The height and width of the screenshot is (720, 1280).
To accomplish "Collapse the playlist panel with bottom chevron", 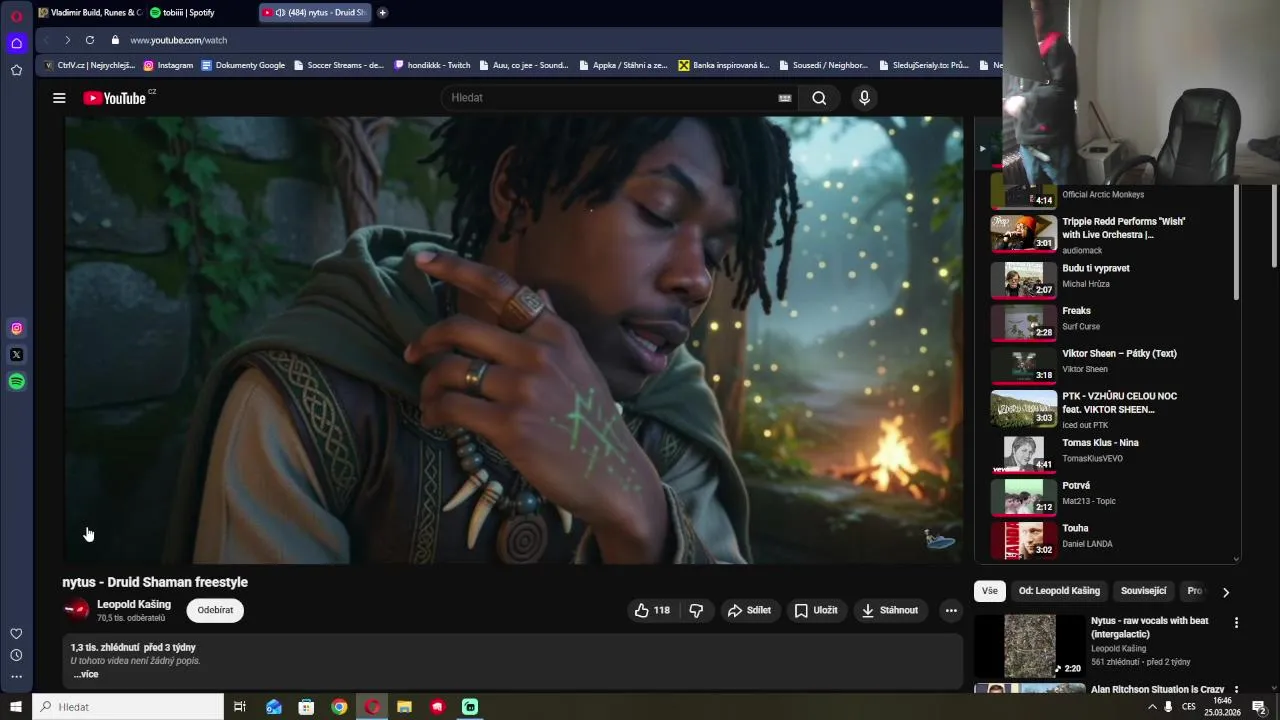I will (x=1236, y=559).
